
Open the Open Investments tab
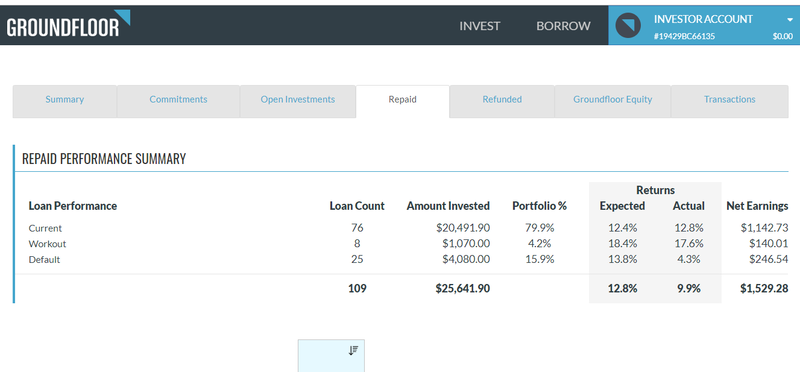tap(297, 100)
